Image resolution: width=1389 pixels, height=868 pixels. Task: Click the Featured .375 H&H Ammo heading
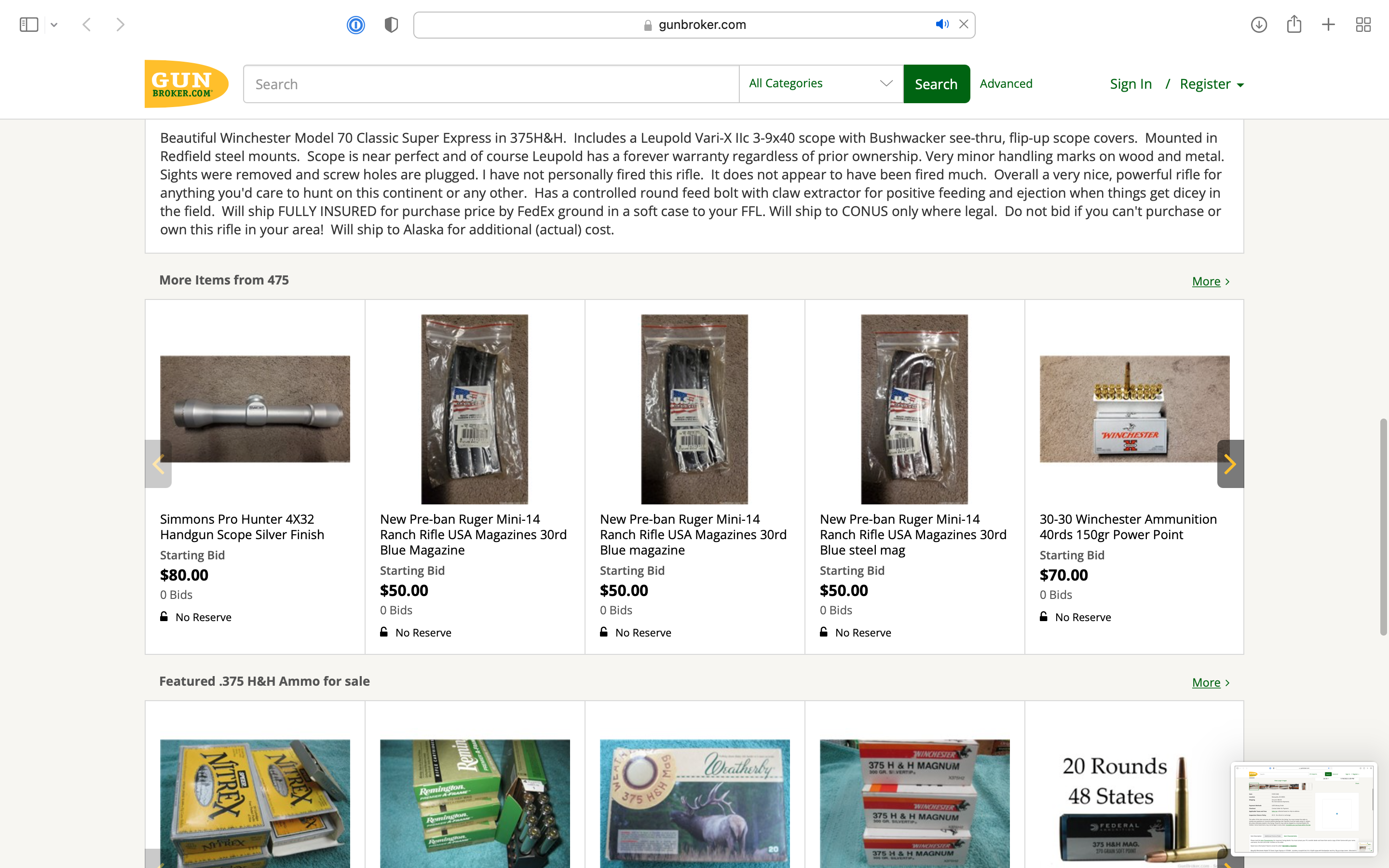pos(264,681)
